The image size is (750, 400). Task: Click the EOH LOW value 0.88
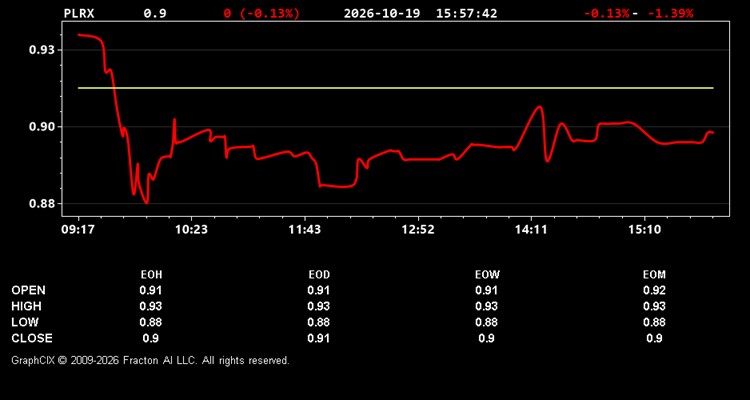click(x=151, y=322)
